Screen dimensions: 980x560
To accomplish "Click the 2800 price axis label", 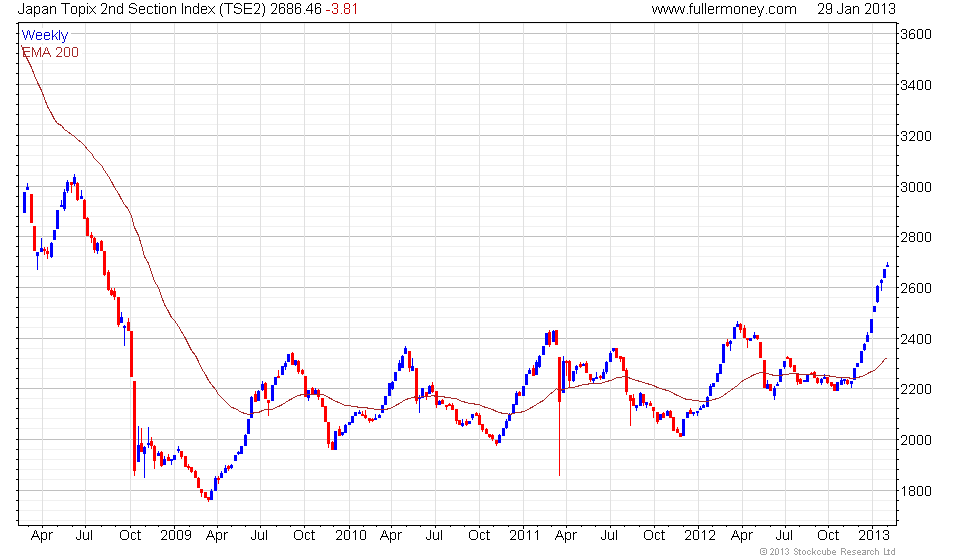I will pyautogui.click(x=916, y=238).
